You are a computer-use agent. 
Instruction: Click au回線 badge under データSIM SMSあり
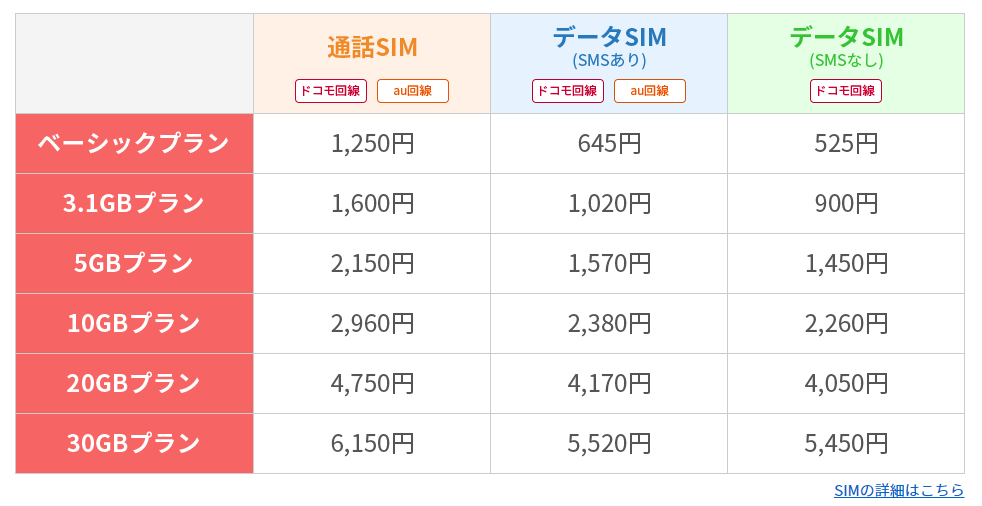click(x=649, y=91)
